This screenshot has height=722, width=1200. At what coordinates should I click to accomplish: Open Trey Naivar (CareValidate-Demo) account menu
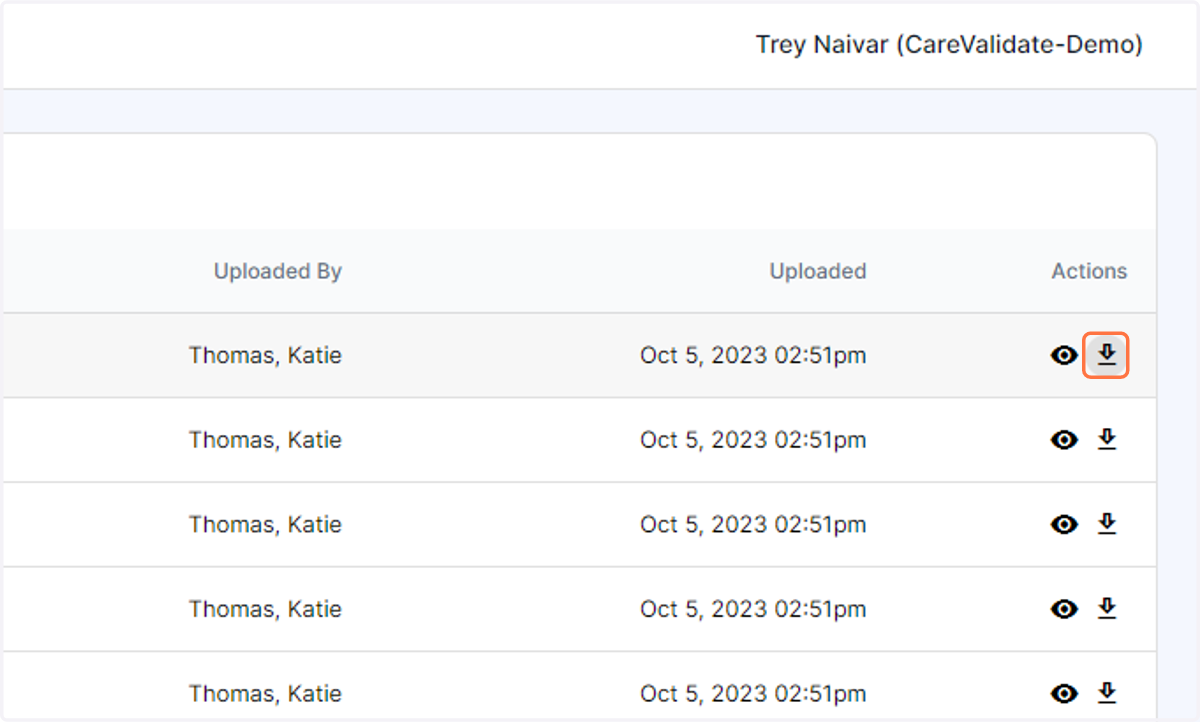pos(949,45)
